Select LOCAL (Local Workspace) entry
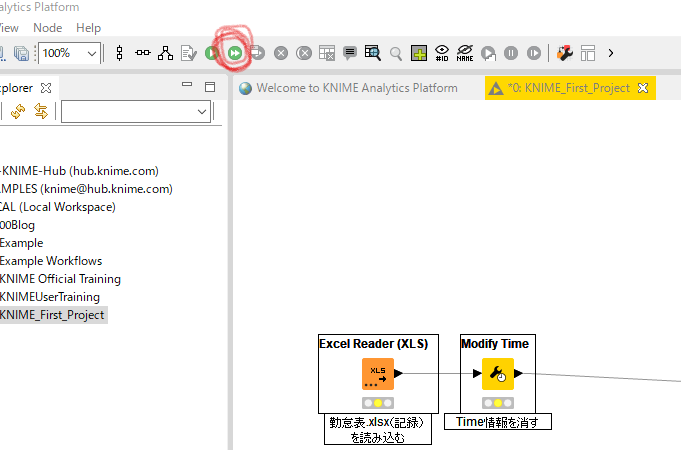The height and width of the screenshot is (450, 681). coord(58,207)
